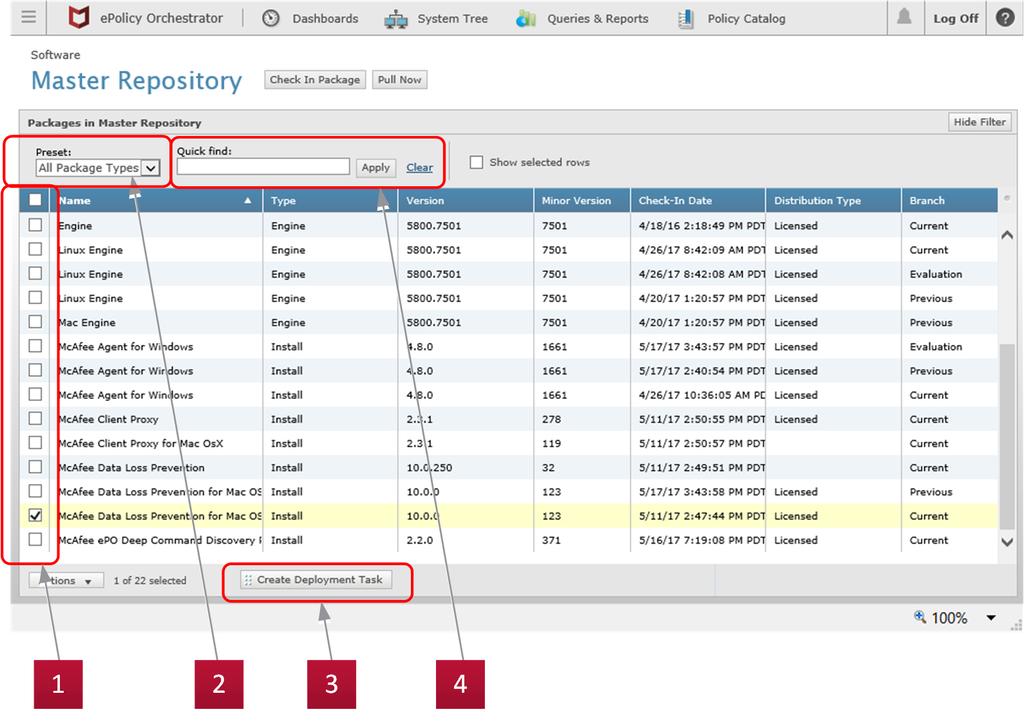The width and height of the screenshot is (1024, 725).
Task: Sort by the Type column header
Action: point(330,201)
